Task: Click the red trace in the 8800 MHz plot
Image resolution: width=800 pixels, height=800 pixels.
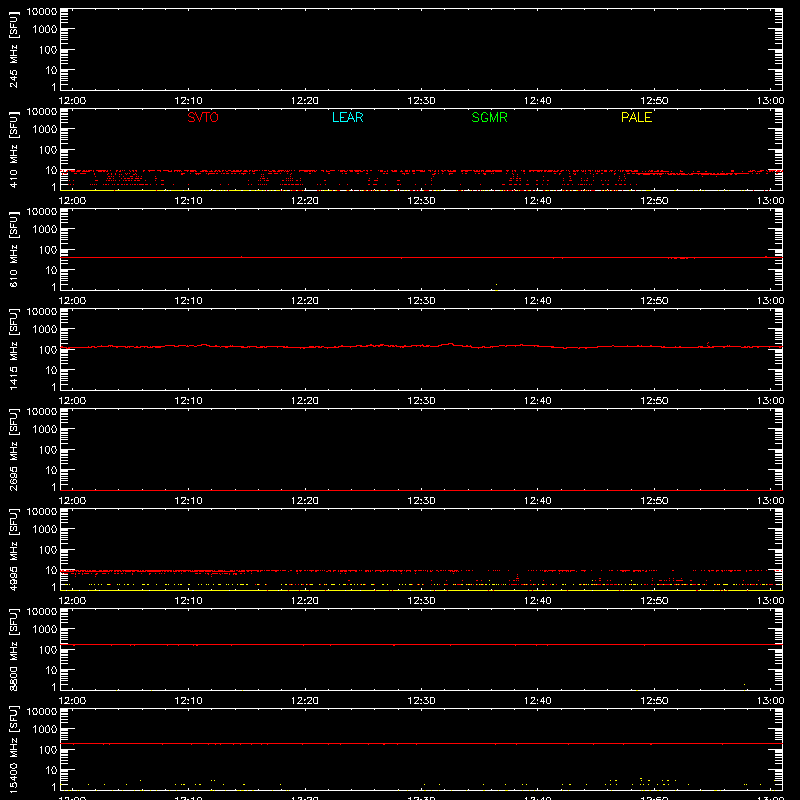Action: click(421, 645)
